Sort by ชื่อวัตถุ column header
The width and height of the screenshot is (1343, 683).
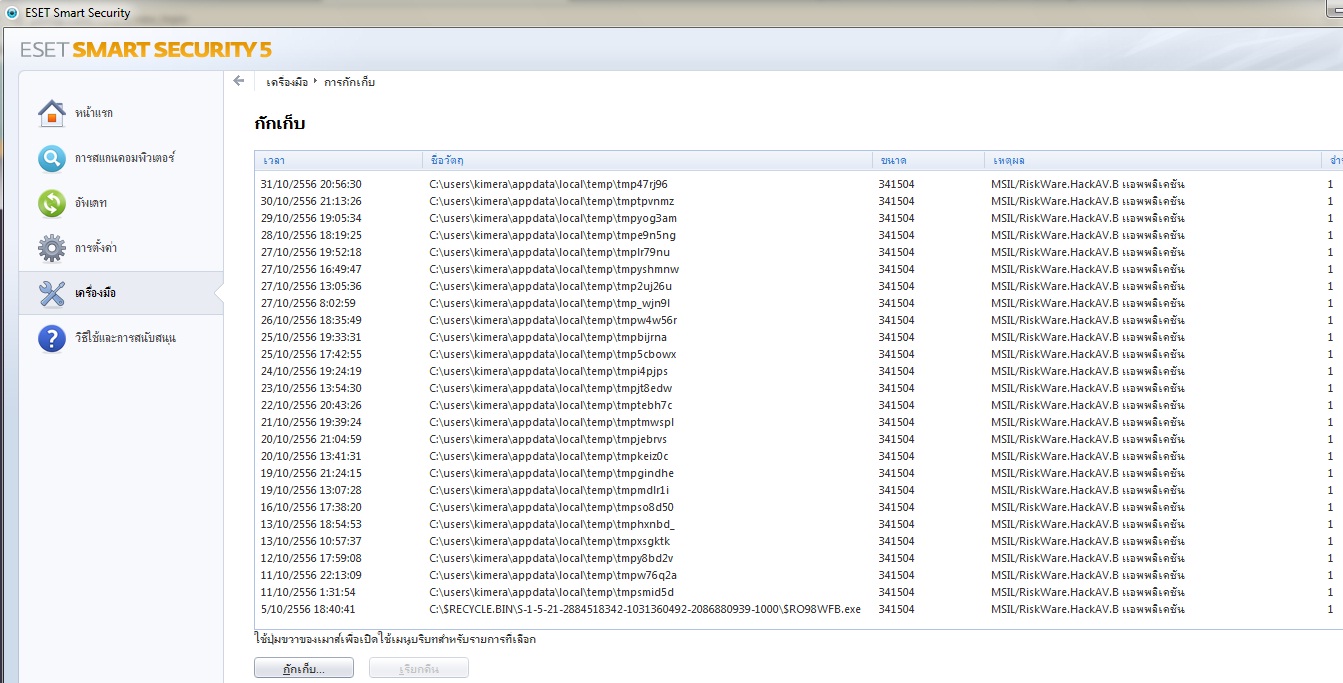tap(647, 160)
